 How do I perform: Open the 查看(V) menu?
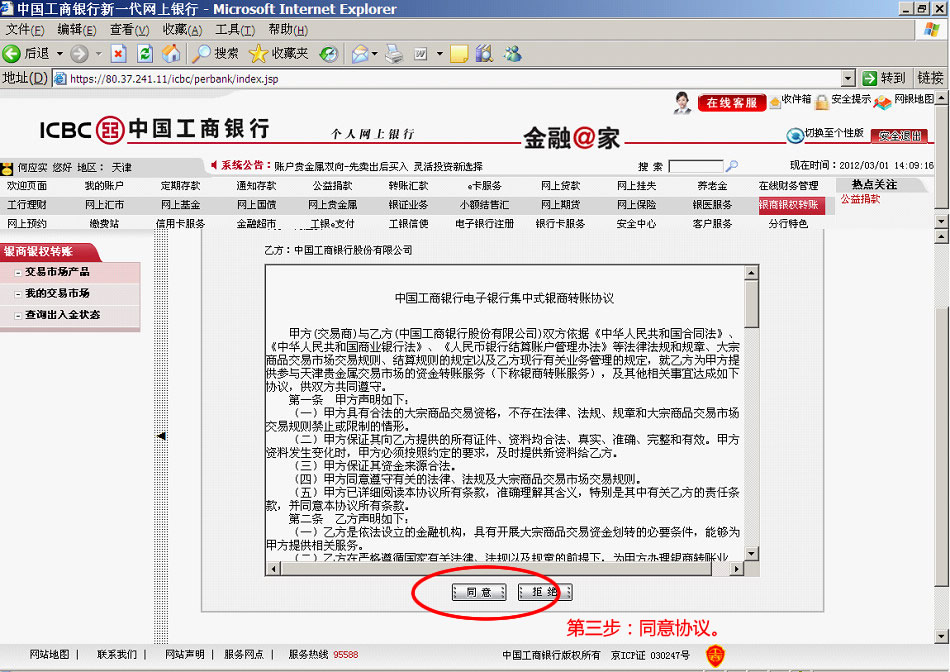coord(130,30)
